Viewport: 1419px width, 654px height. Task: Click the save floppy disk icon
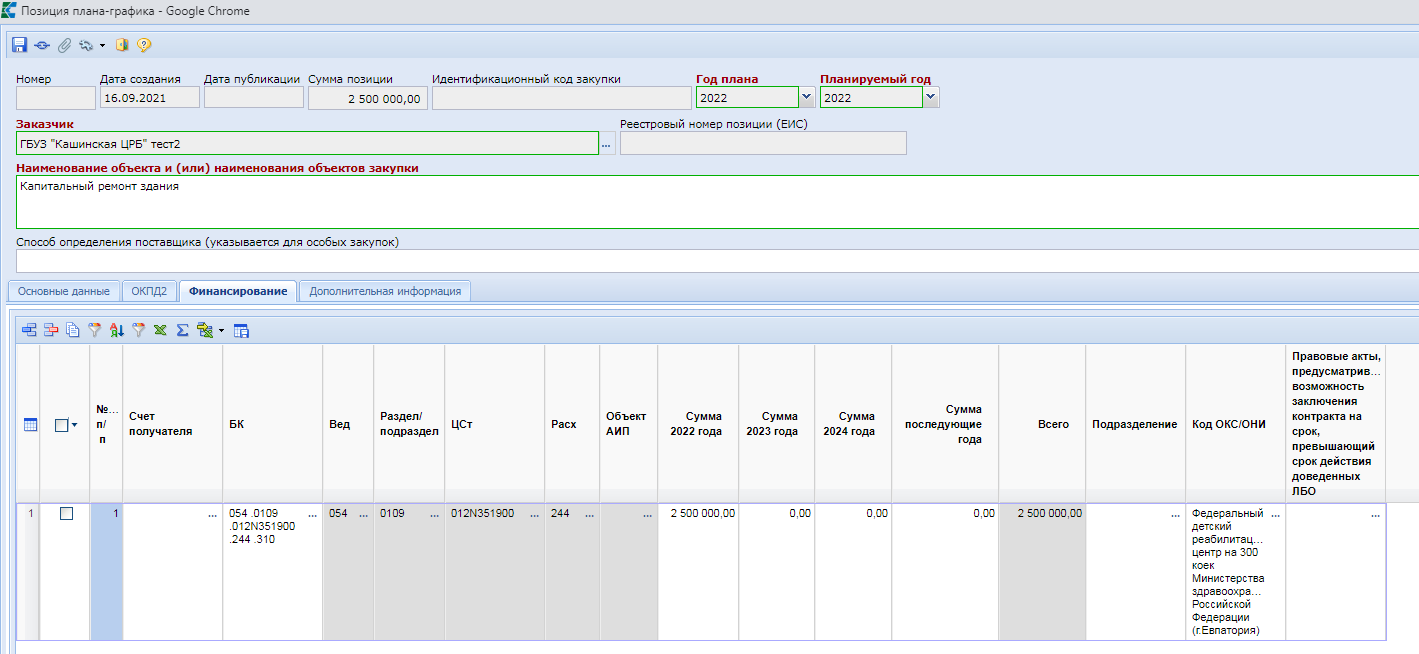19,45
